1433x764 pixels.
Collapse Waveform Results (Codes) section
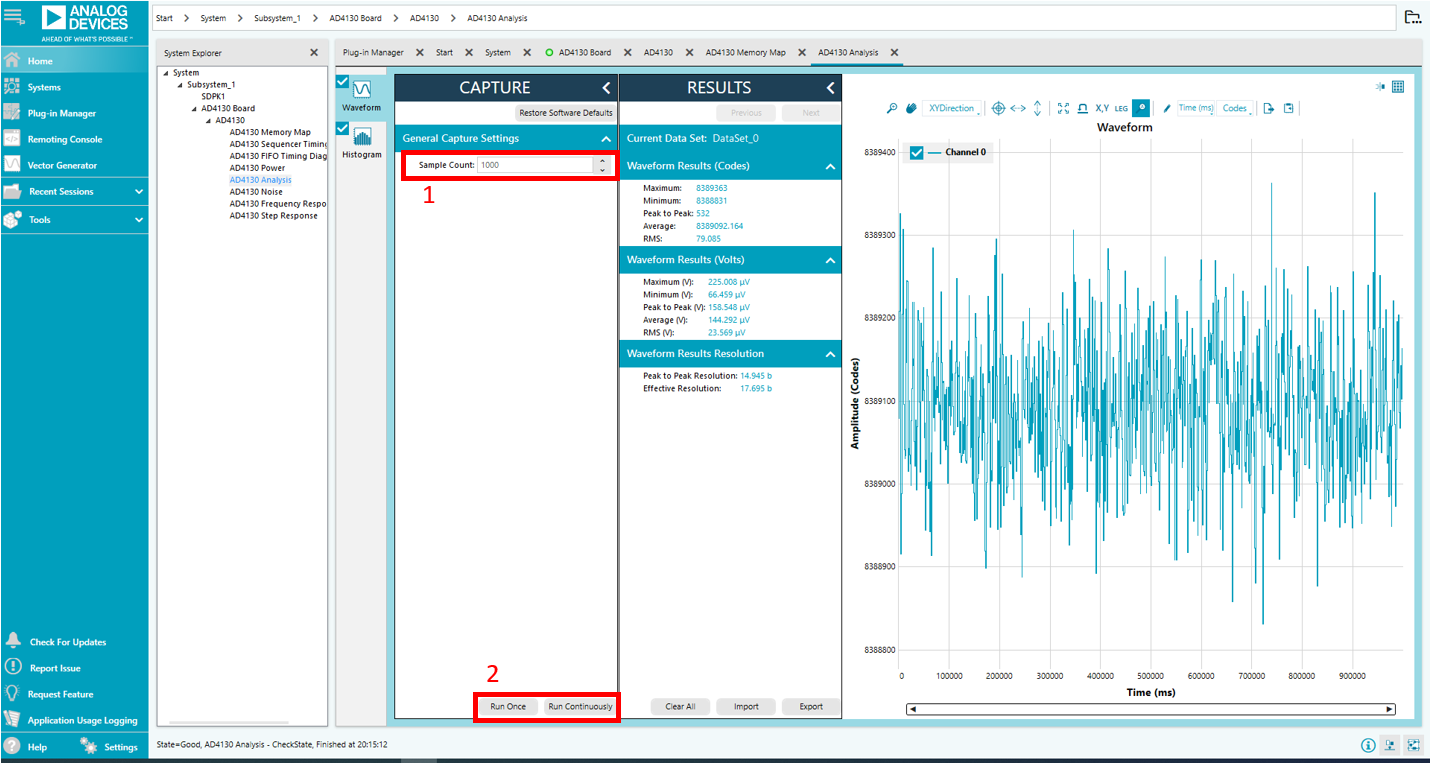(830, 166)
